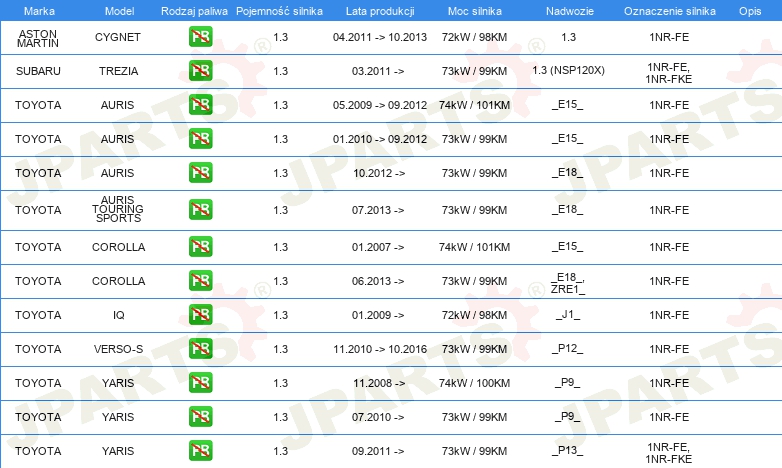The height and width of the screenshot is (468, 782).
Task: Click fuel icon in Auris 01.2010 row
Action: tap(200, 138)
